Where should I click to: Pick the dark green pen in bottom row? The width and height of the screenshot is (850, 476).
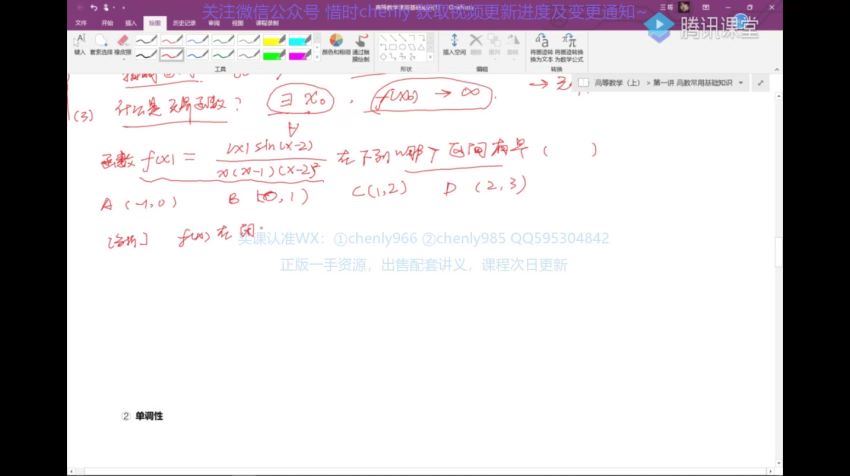[x=223, y=55]
